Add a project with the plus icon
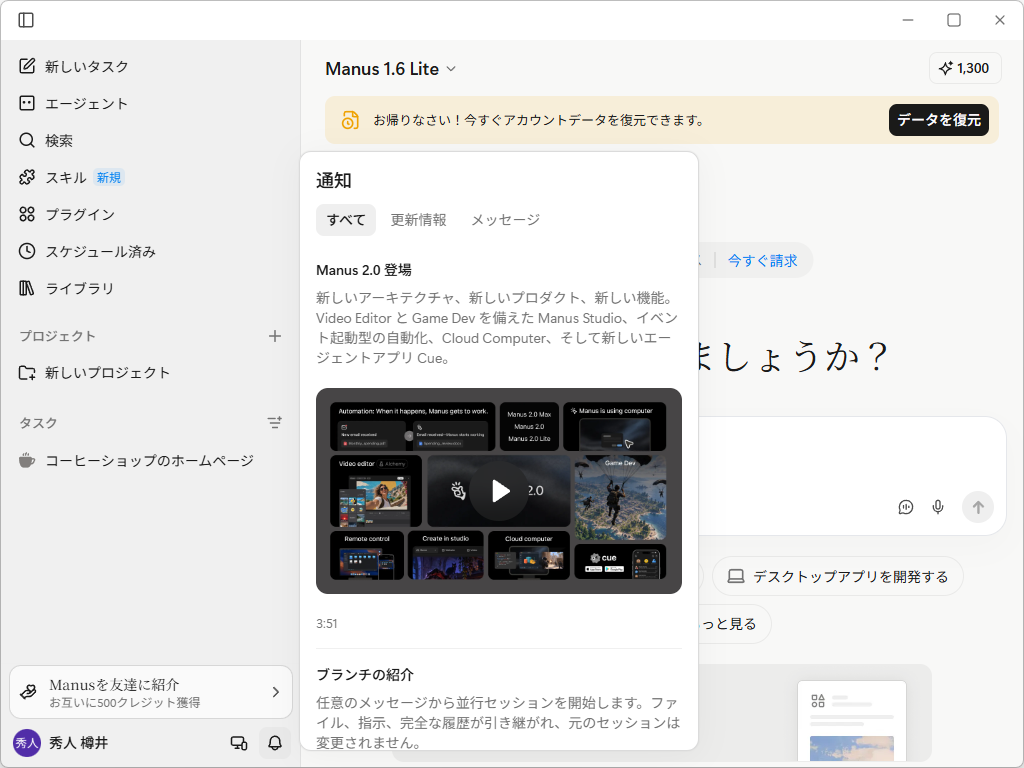 pyautogui.click(x=275, y=336)
